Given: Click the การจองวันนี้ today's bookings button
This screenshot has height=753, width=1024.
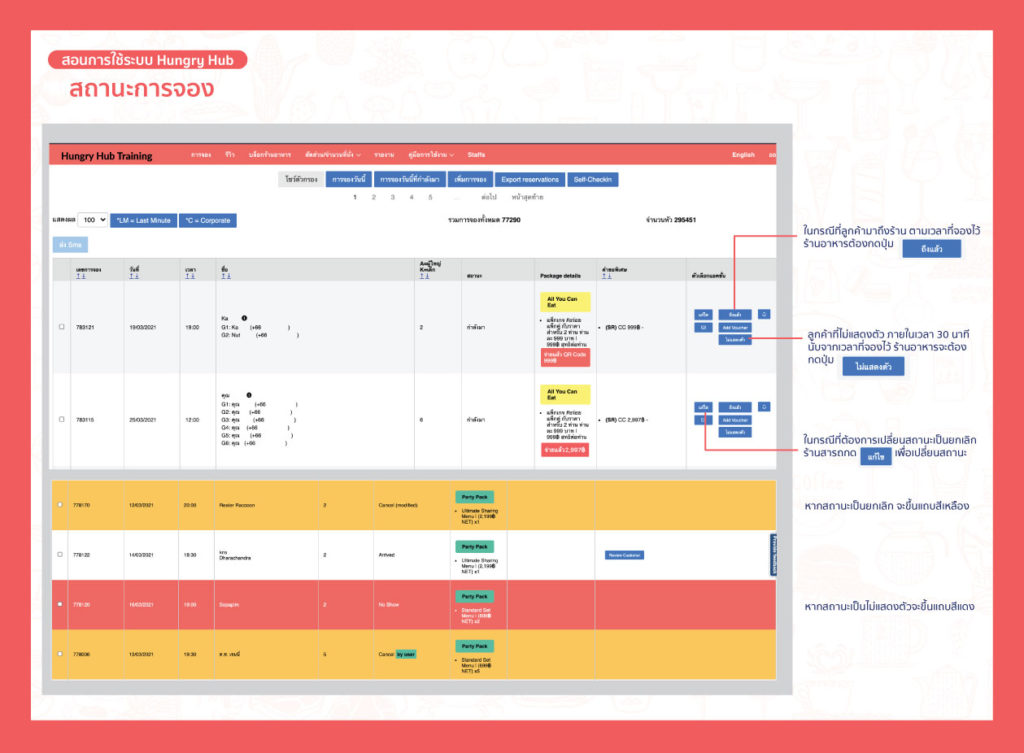Looking at the screenshot, I should (349, 180).
